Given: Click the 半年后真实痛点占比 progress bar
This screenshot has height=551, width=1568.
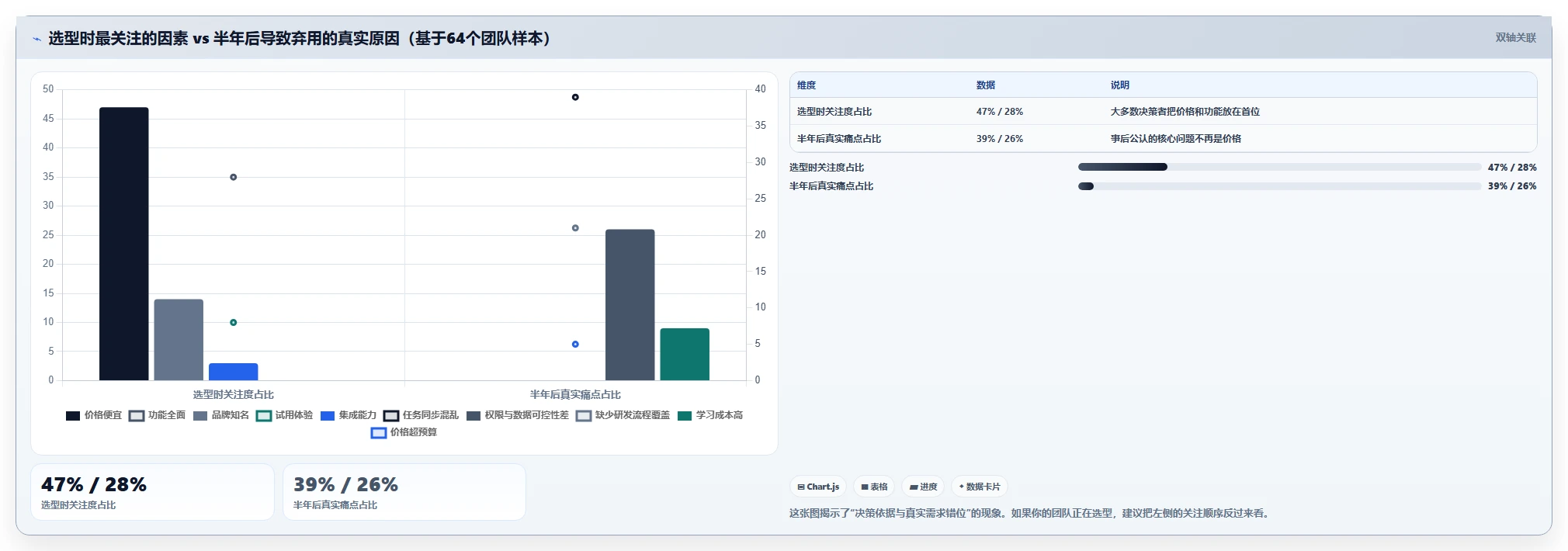Looking at the screenshot, I should 1280,186.
